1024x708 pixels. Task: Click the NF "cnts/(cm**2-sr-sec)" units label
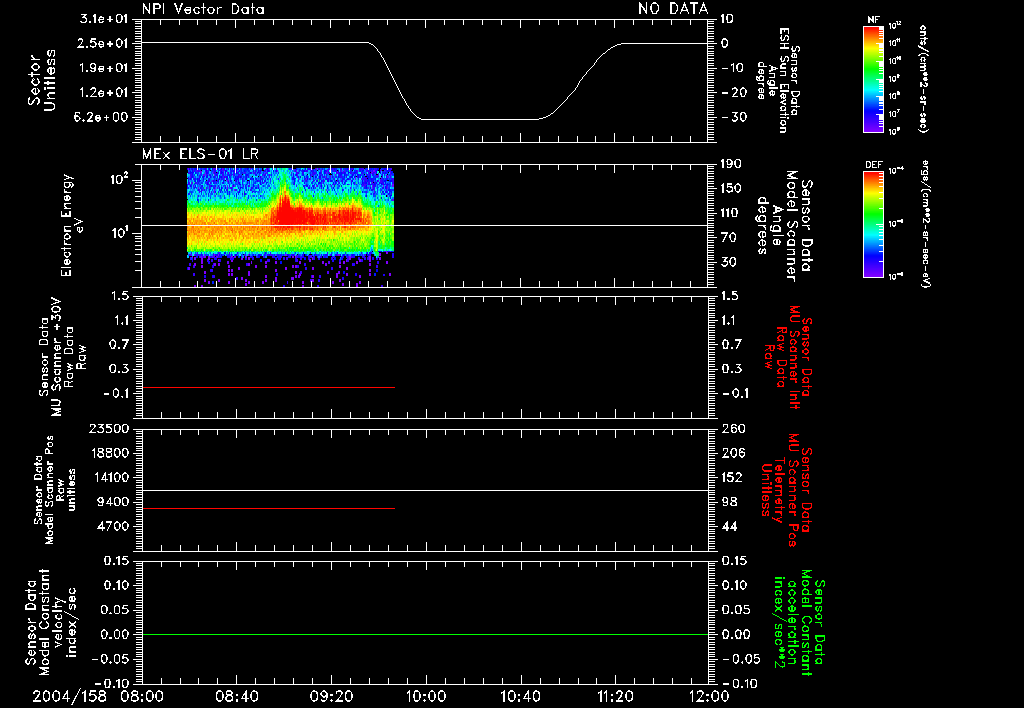[923, 78]
